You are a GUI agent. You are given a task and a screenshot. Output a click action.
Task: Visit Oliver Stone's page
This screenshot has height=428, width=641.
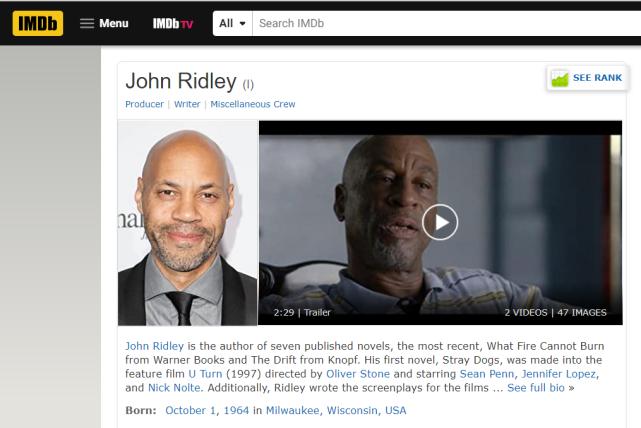358,374
